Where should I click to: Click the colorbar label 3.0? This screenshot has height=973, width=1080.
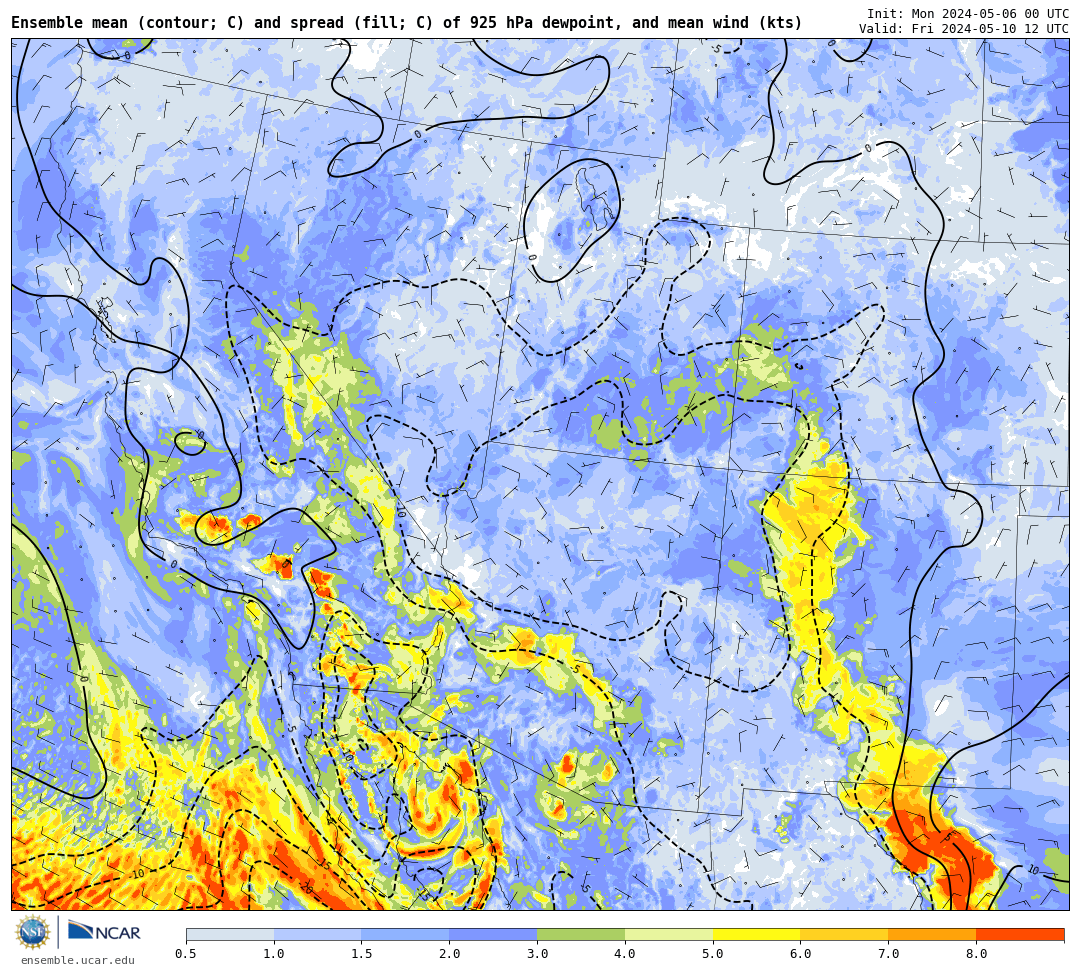click(537, 954)
